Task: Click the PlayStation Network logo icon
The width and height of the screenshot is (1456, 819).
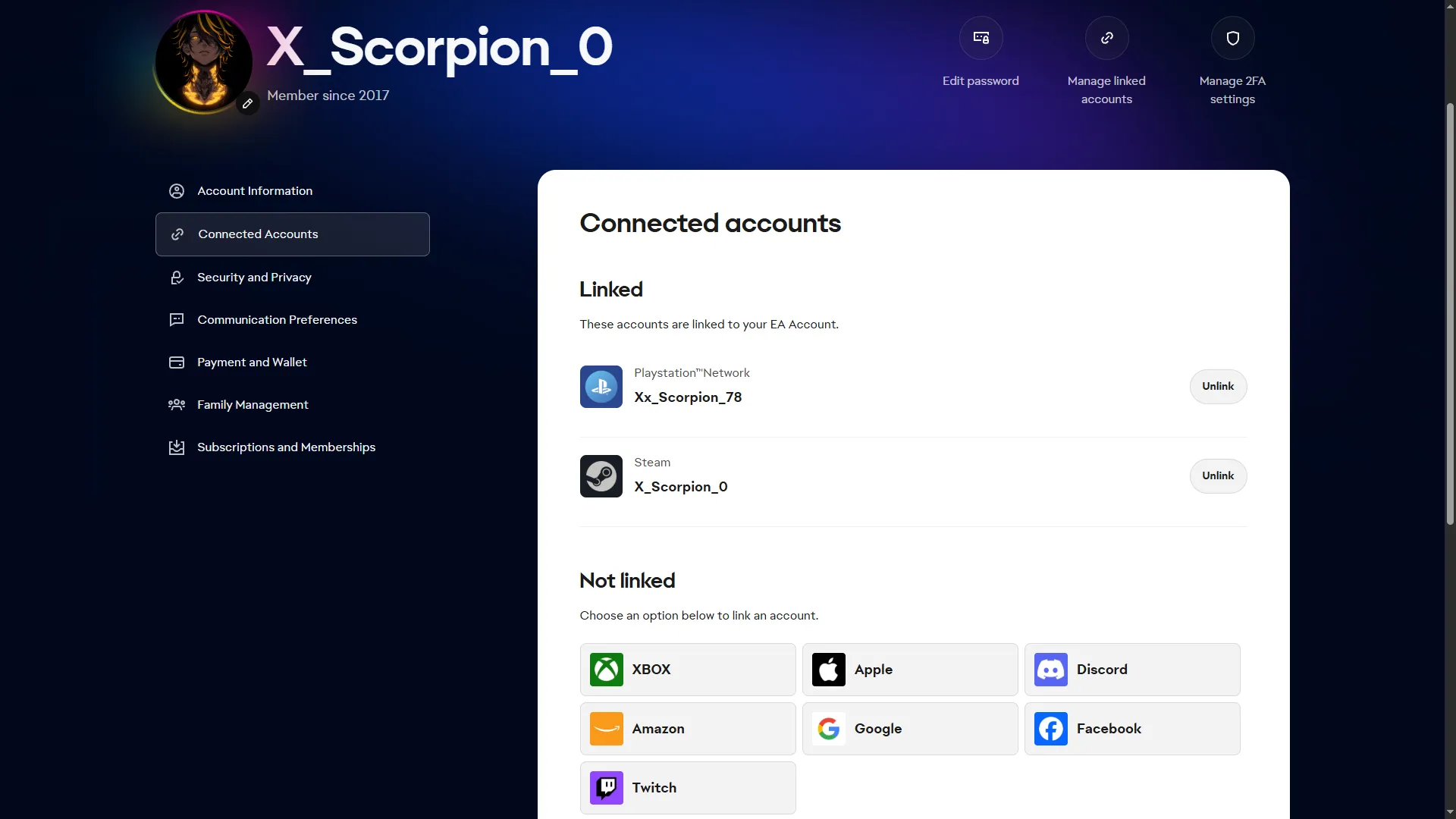Action: pyautogui.click(x=601, y=387)
